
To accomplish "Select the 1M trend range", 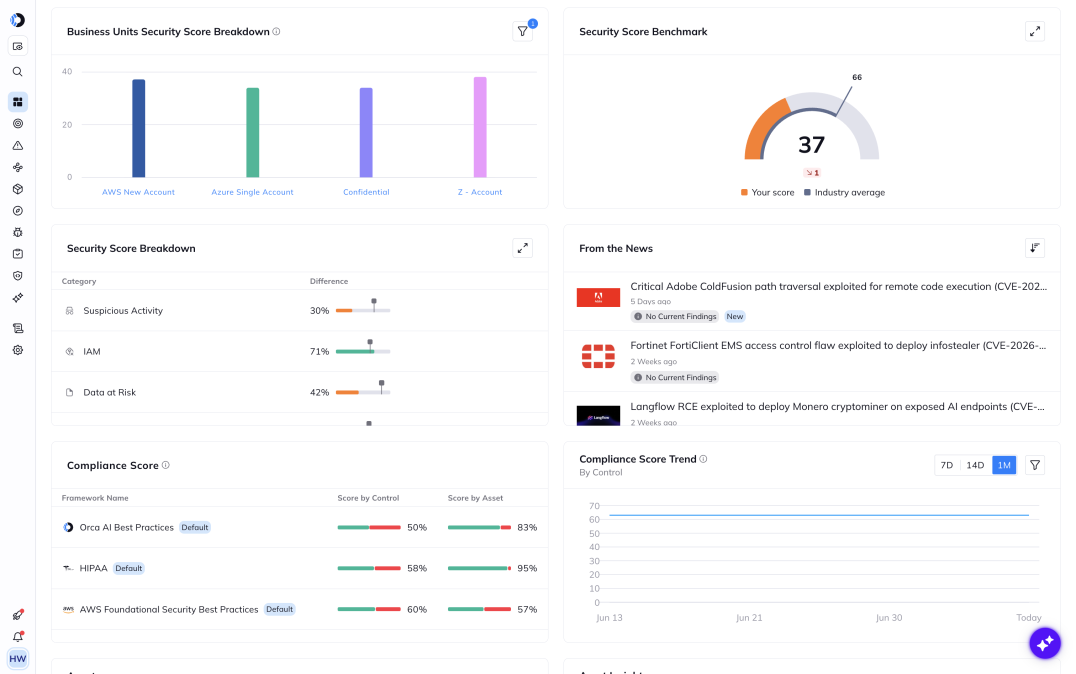I will (1004, 465).
